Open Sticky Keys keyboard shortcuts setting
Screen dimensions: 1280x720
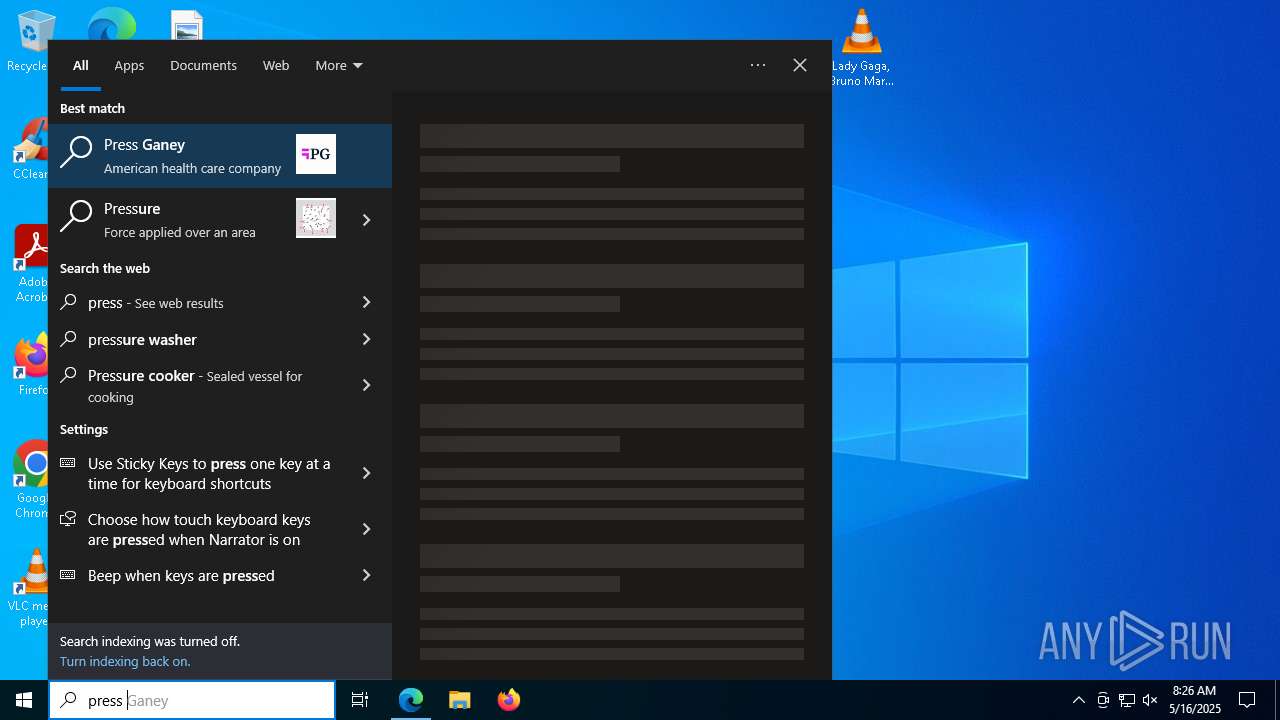click(195, 473)
